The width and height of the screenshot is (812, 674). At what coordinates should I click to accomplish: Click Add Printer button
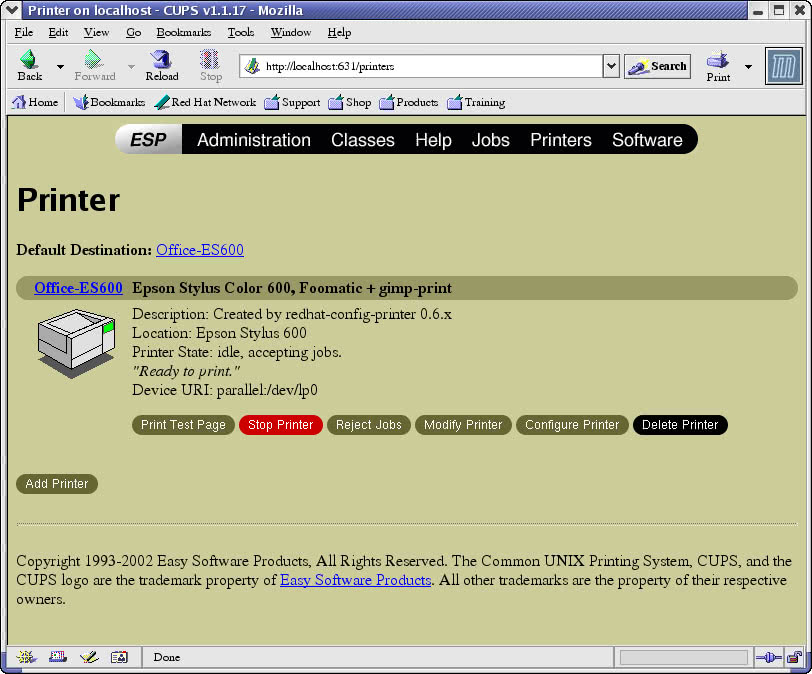point(57,484)
